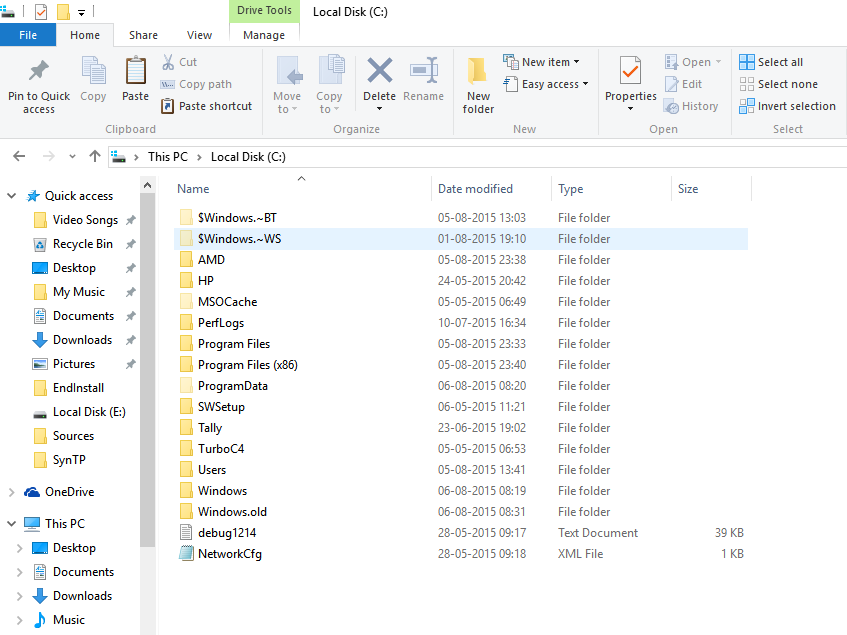Open the Properties dropdown arrow
The height and width of the screenshot is (635, 847).
pyautogui.click(x=630, y=109)
